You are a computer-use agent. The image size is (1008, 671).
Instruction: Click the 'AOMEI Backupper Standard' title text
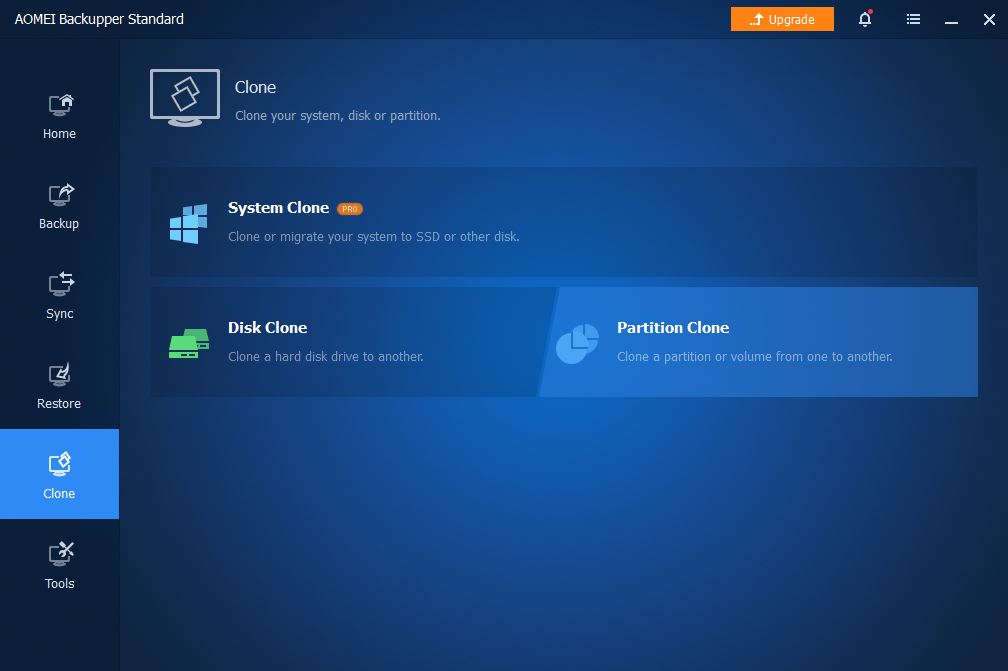coord(99,19)
